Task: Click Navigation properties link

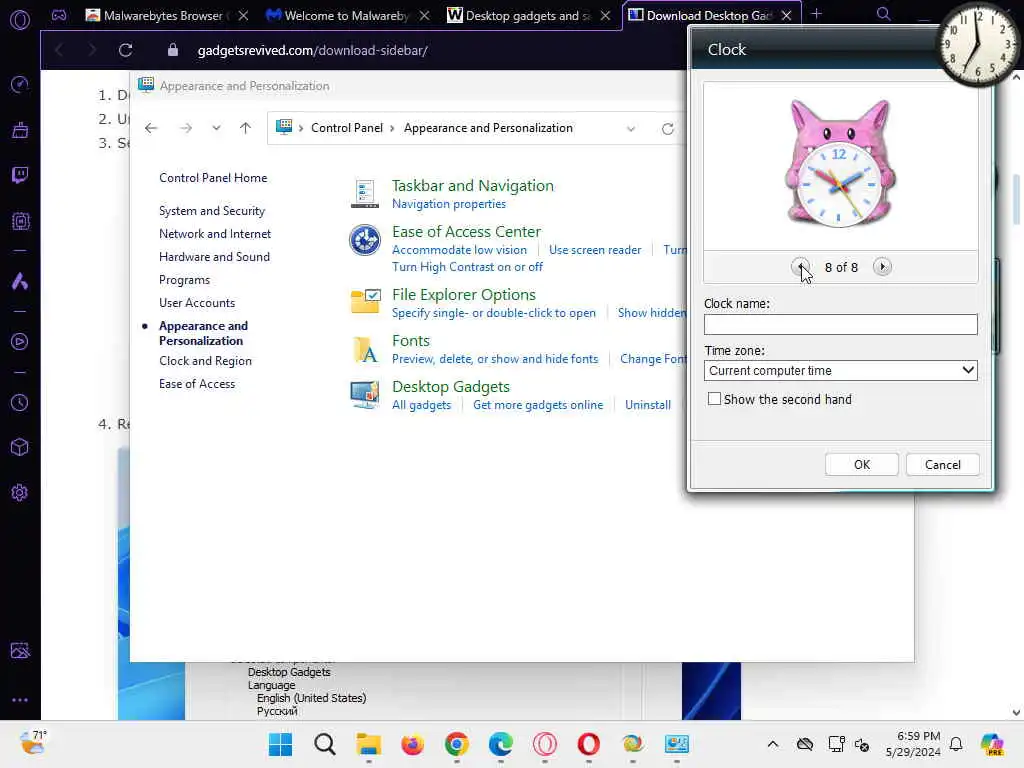Action: (x=449, y=204)
